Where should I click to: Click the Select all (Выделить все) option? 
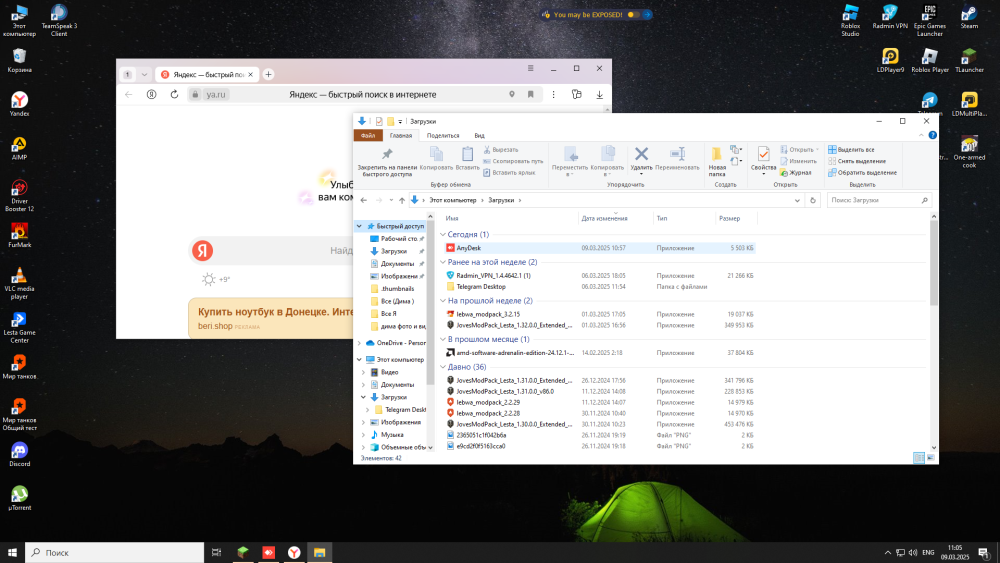(x=851, y=150)
